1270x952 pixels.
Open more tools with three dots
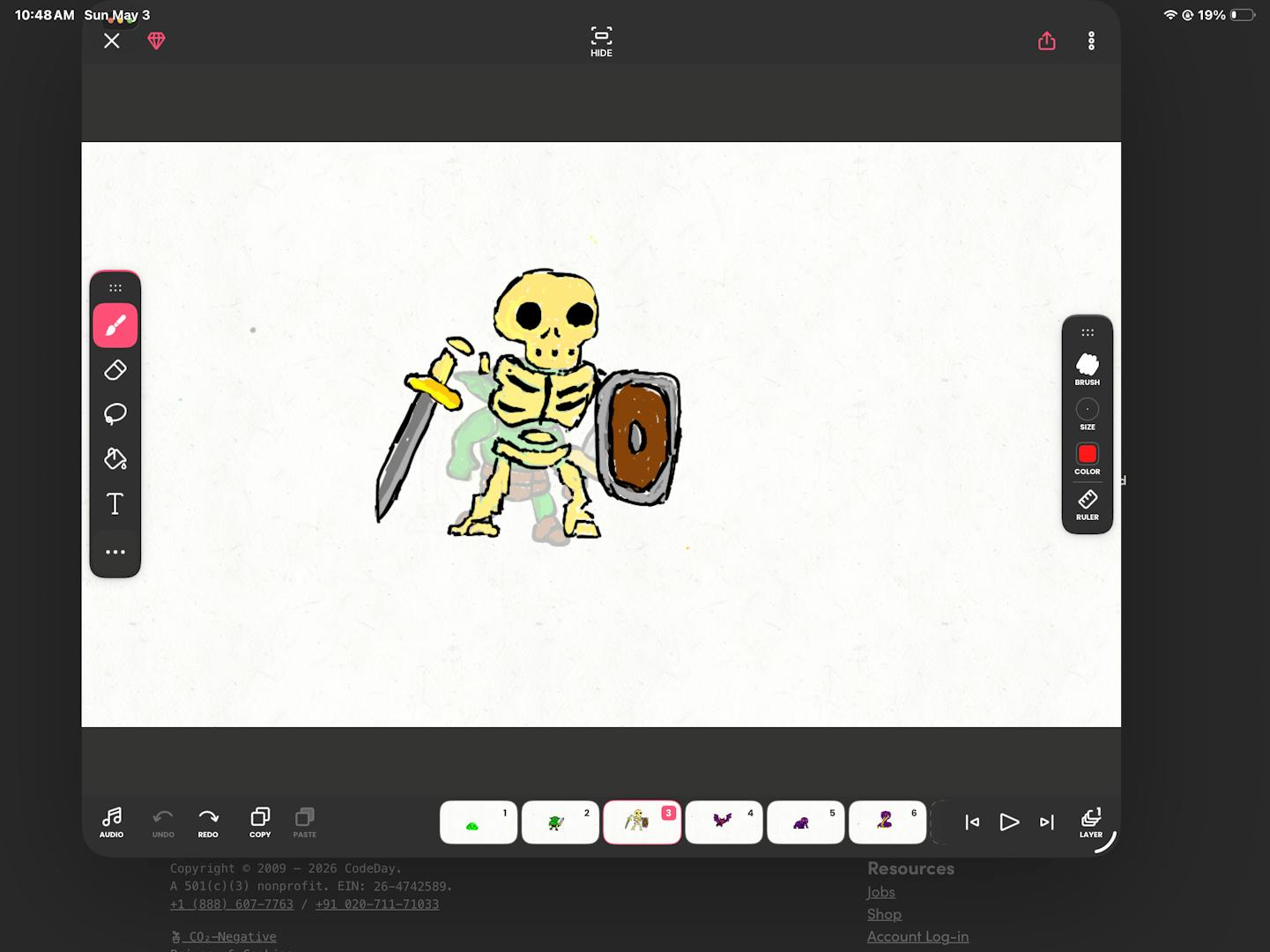(115, 552)
